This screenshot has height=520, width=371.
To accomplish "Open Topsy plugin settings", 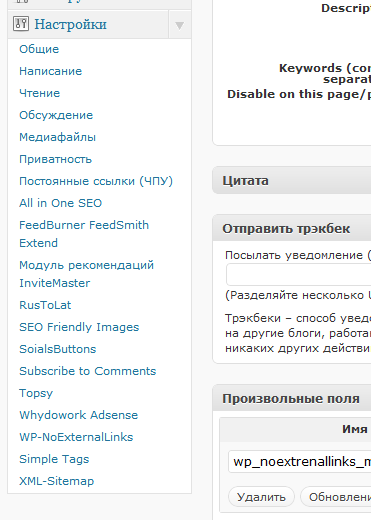I will pos(36,393).
